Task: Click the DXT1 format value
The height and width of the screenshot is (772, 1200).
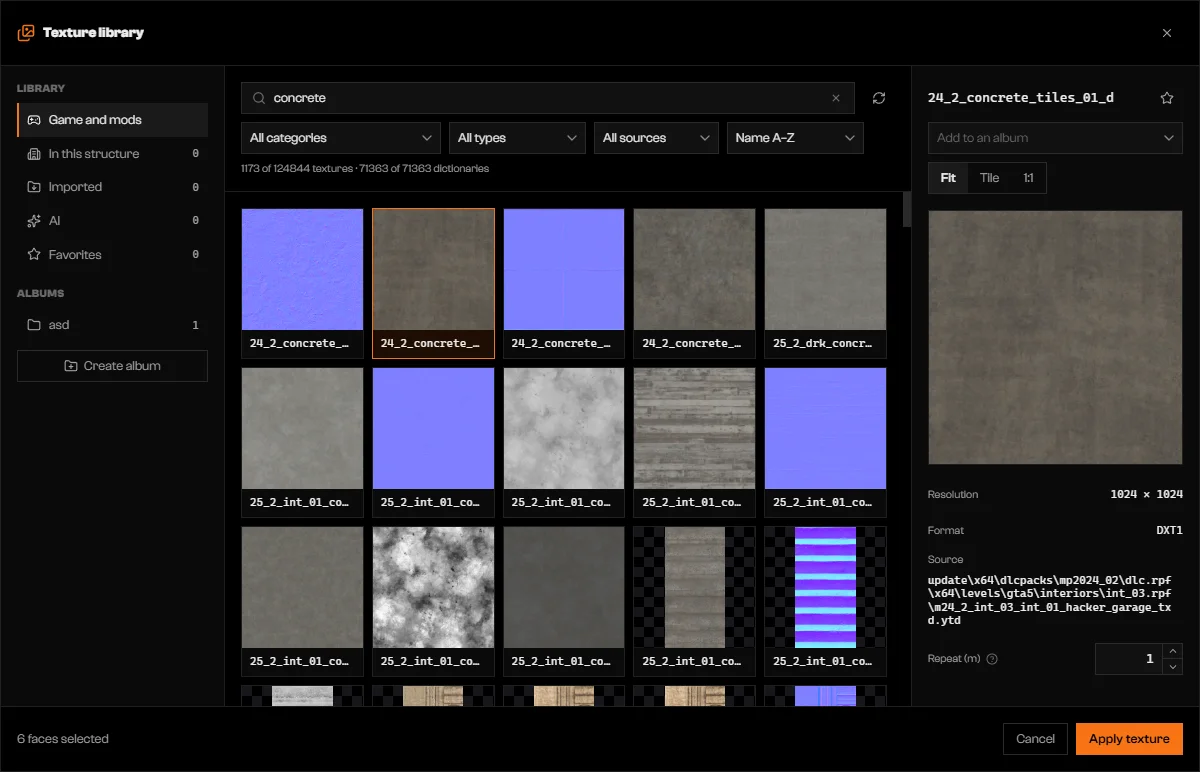Action: pos(1169,530)
